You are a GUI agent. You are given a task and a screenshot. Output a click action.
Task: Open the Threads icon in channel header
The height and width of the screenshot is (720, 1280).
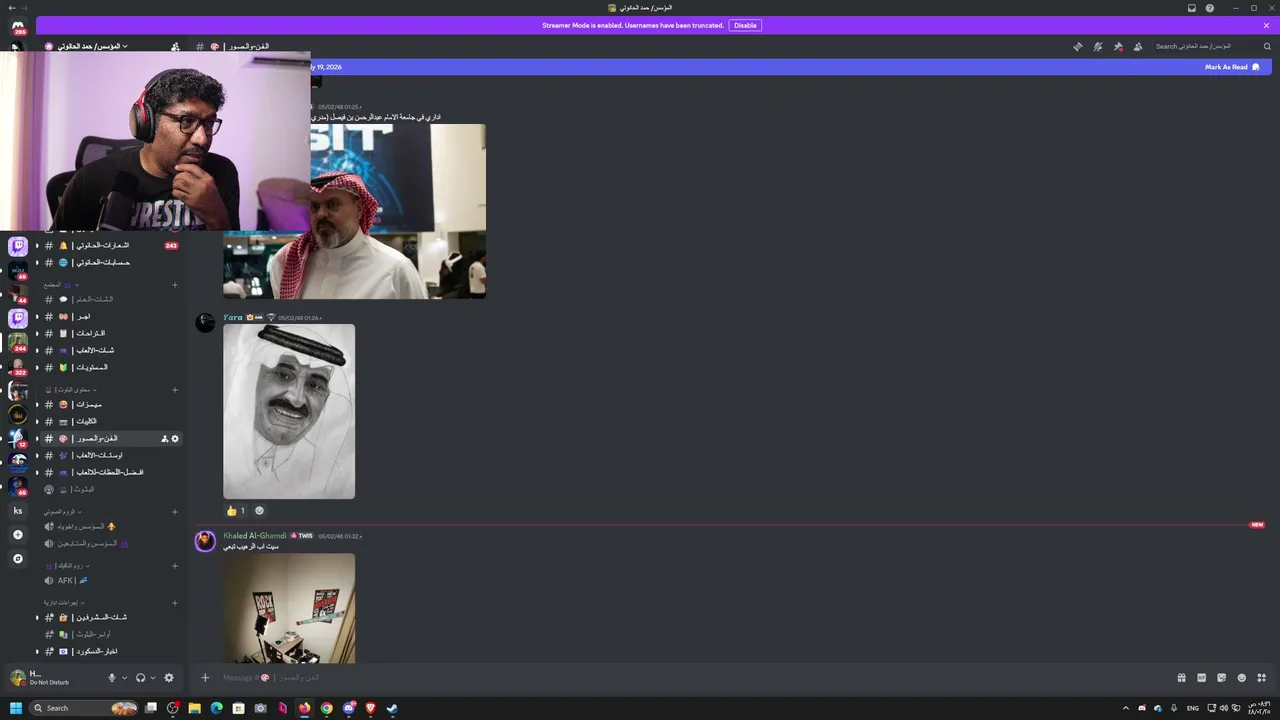[x=1077, y=47]
